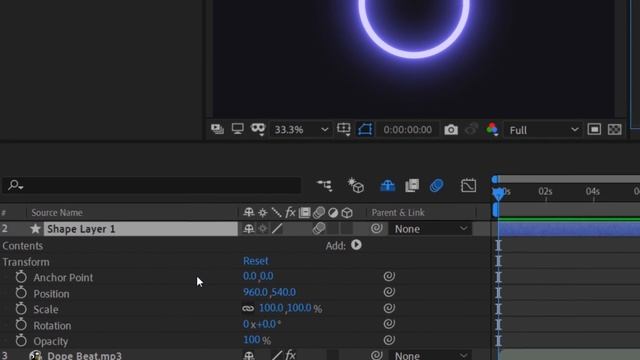This screenshot has height=360, width=640.
Task: Enable the Anchor Point stopwatch
Action: tap(21, 277)
